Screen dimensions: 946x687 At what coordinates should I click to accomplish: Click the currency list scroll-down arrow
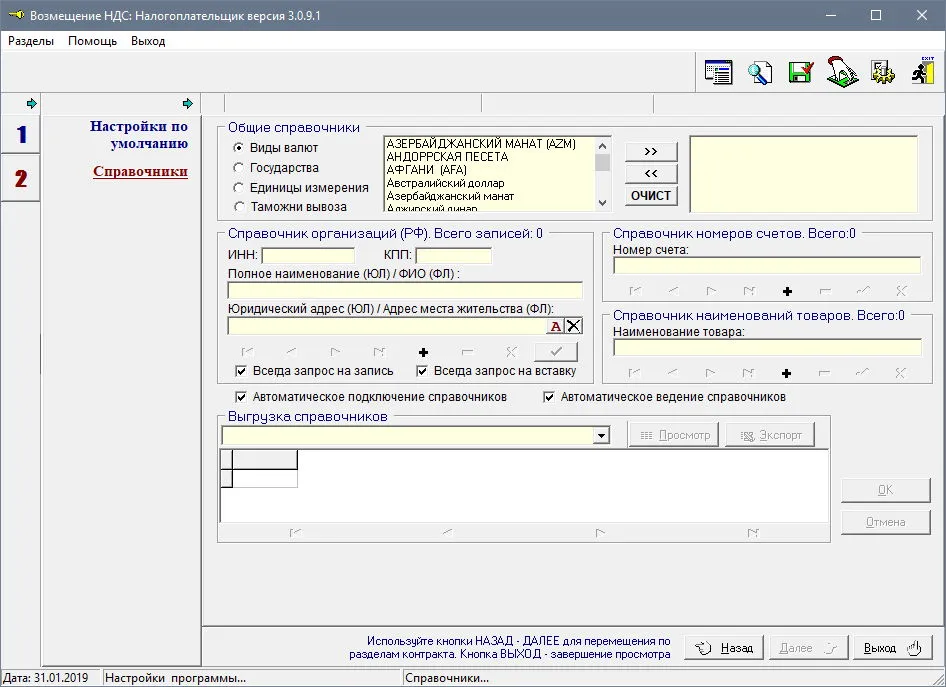[602, 203]
